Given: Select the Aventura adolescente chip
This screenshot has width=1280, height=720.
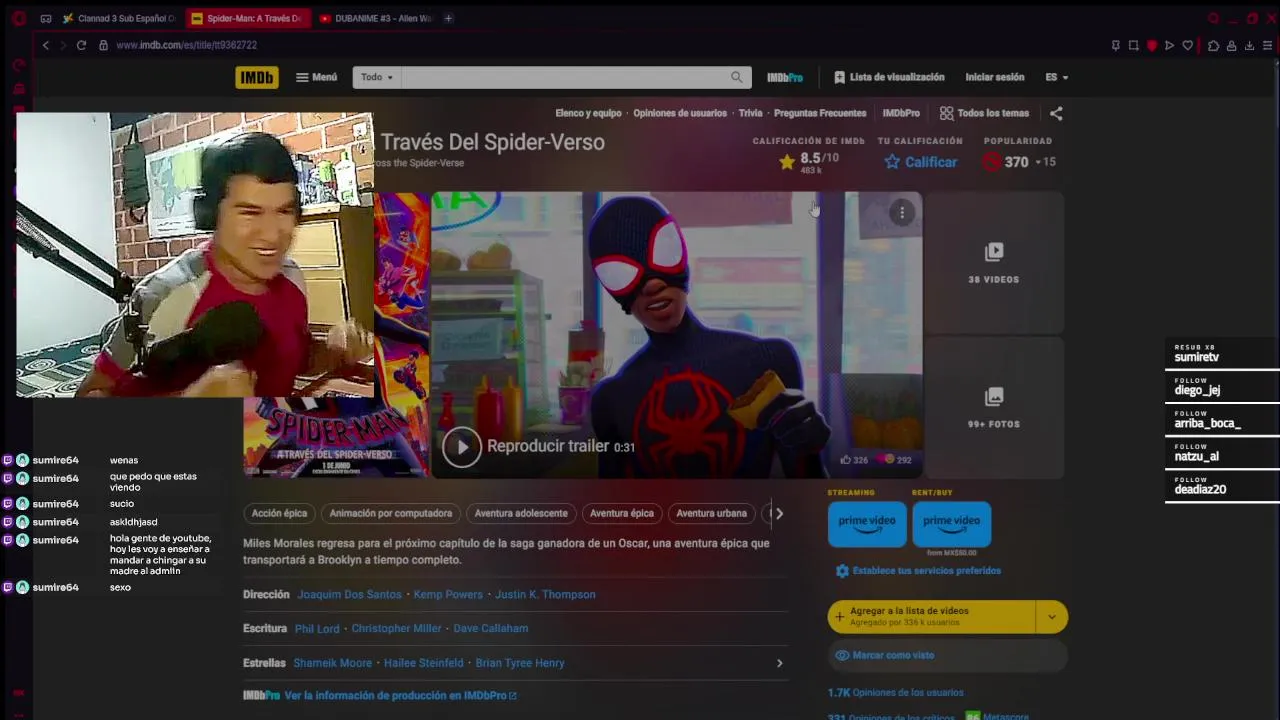Looking at the screenshot, I should tap(521, 513).
